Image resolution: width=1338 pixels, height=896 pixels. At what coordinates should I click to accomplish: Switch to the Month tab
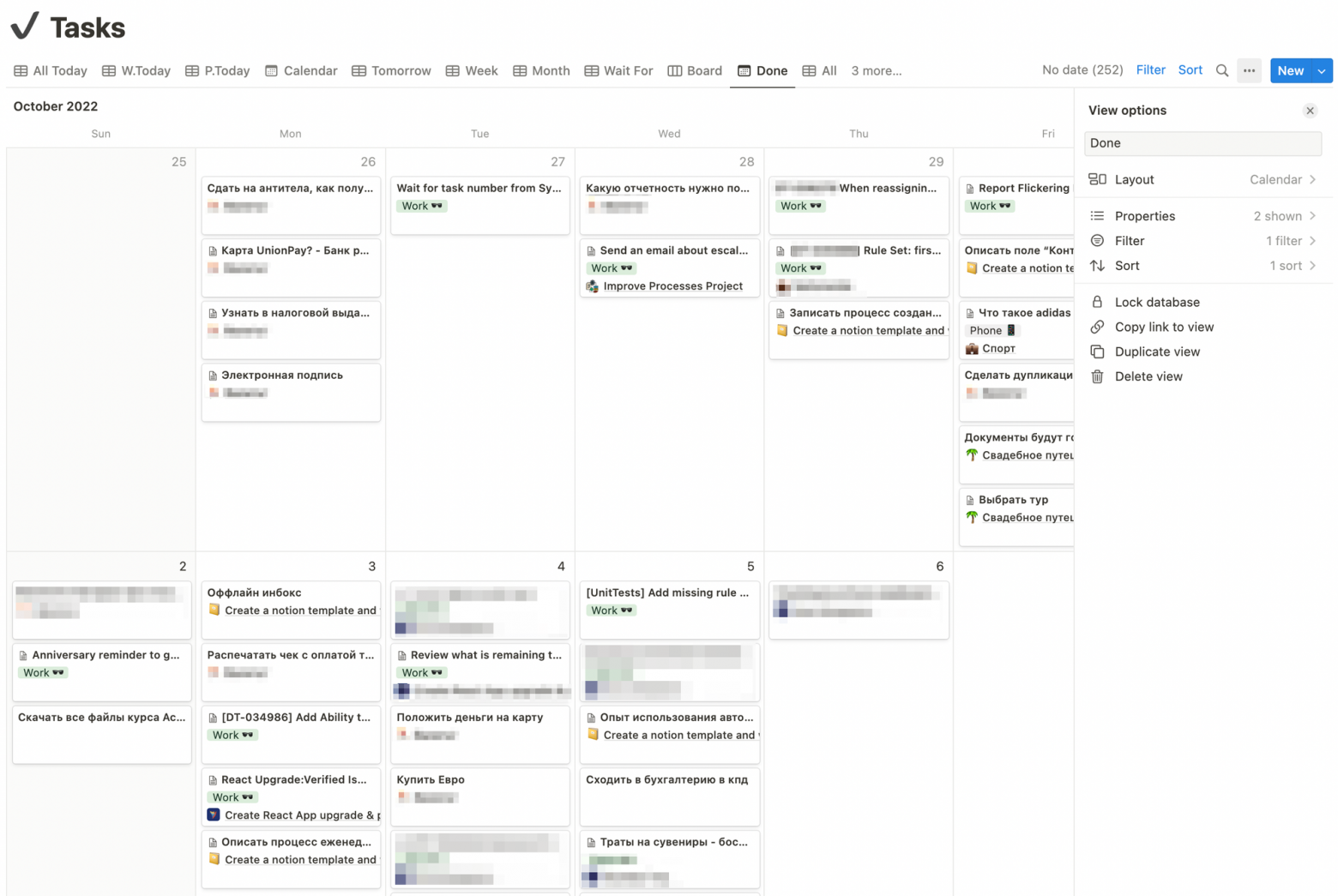coord(541,71)
